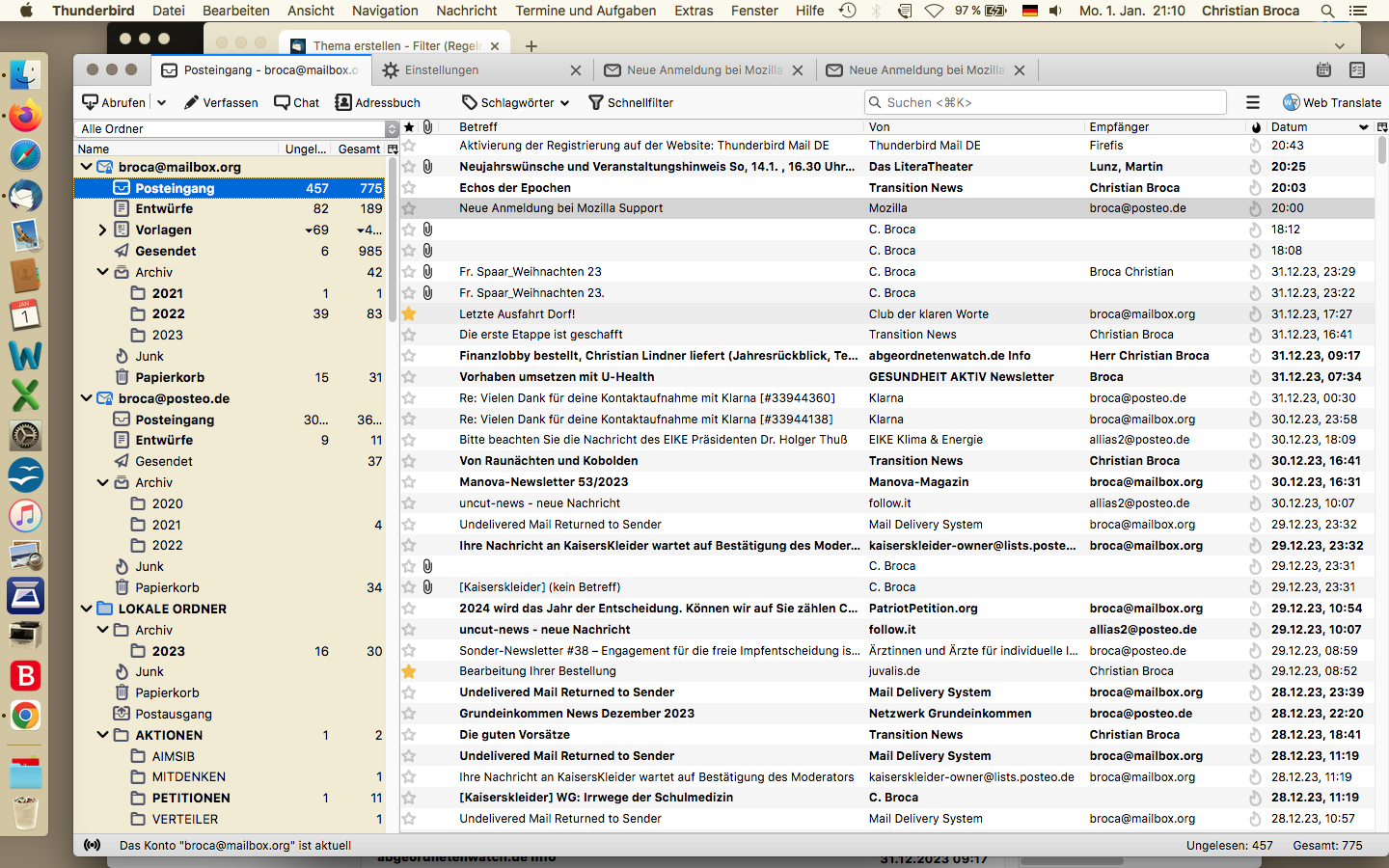Open the calendar icon in the tab bar
The image size is (1389, 868).
tap(1323, 69)
